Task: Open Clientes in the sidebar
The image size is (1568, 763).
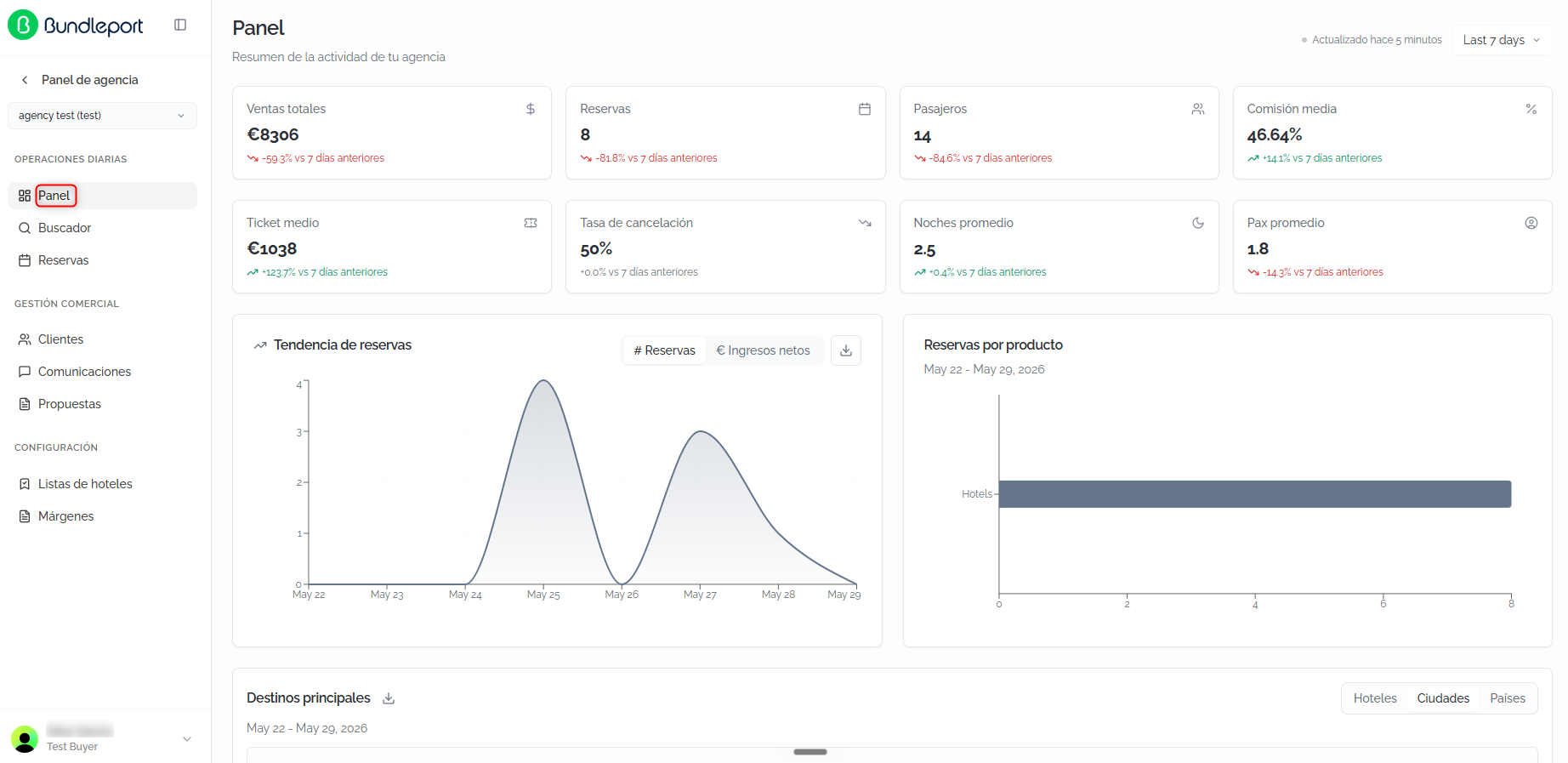Action: click(x=102, y=339)
